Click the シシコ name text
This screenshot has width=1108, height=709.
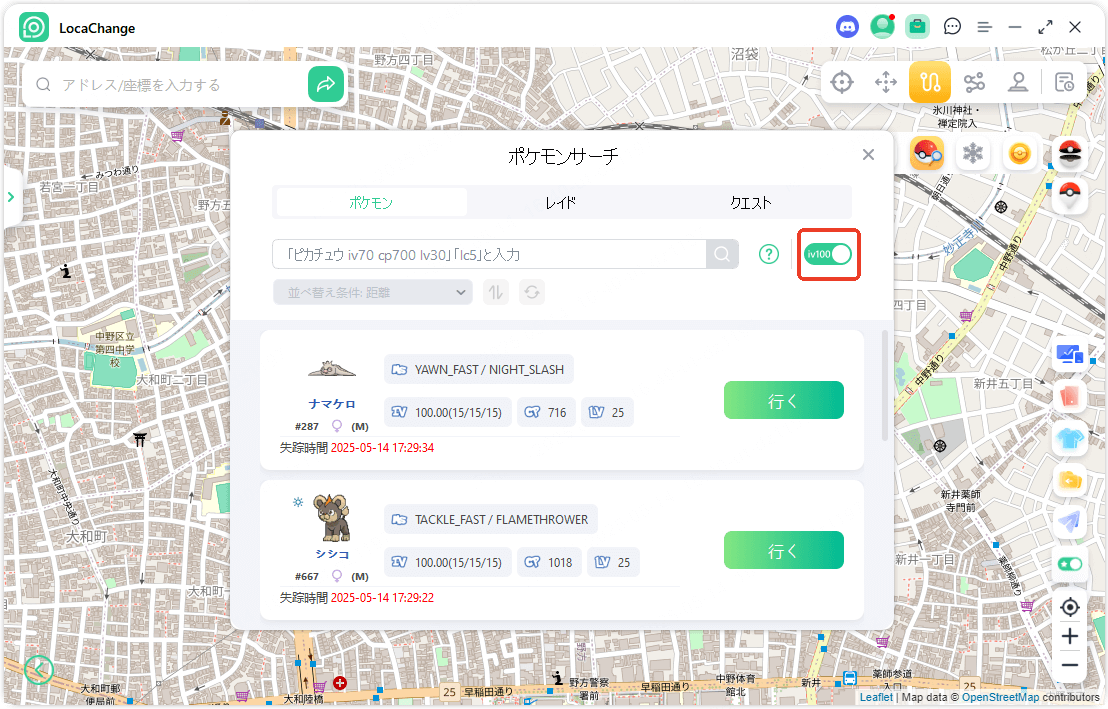pyautogui.click(x=332, y=554)
